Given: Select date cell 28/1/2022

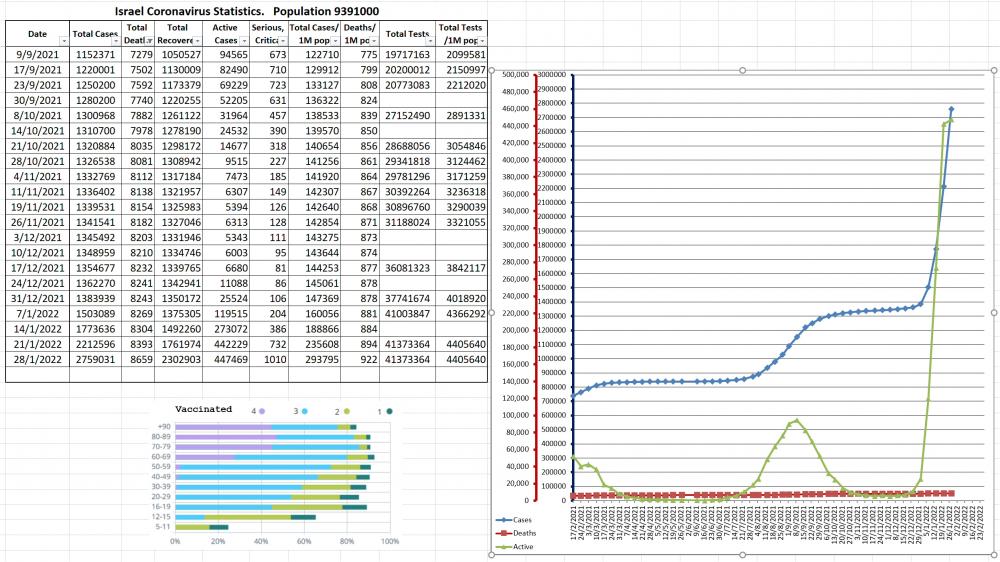Looking at the screenshot, I should click(x=38, y=360).
